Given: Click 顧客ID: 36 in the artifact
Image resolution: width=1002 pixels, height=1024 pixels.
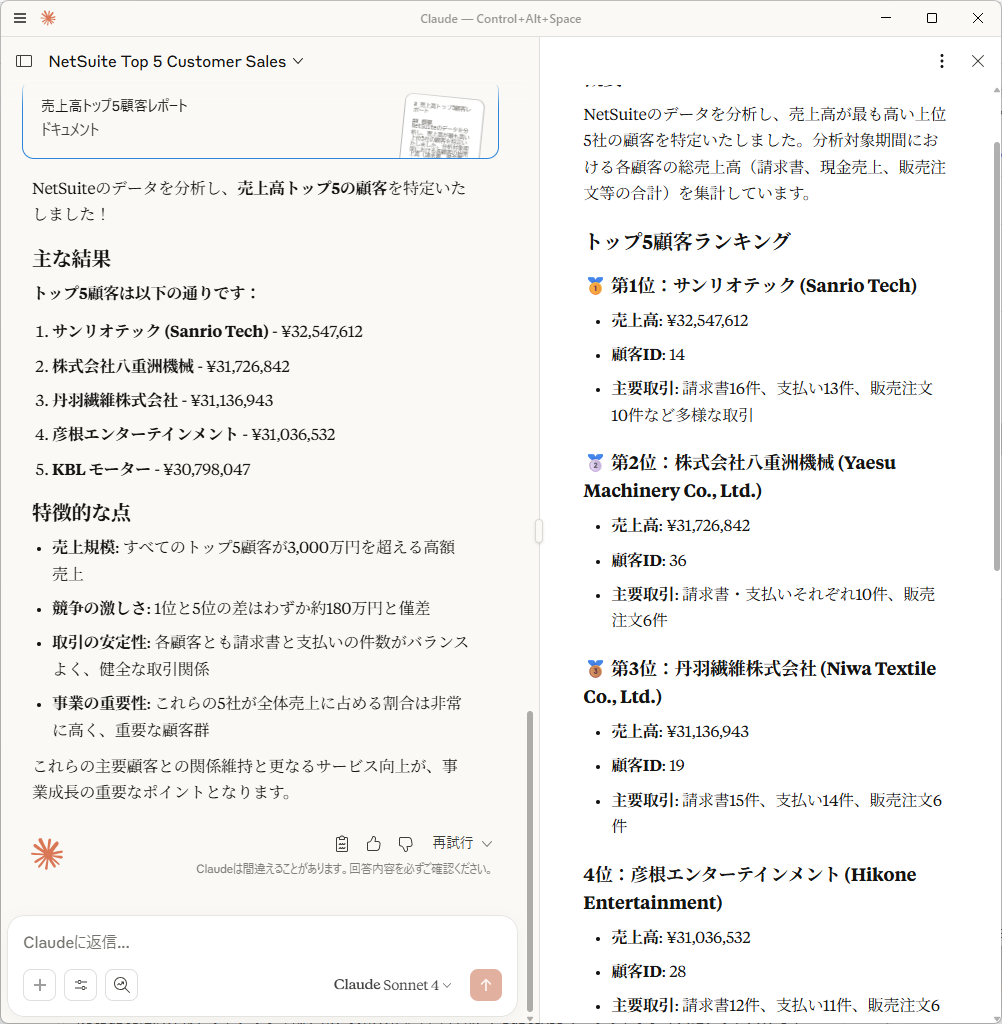Looking at the screenshot, I should [x=649, y=560].
